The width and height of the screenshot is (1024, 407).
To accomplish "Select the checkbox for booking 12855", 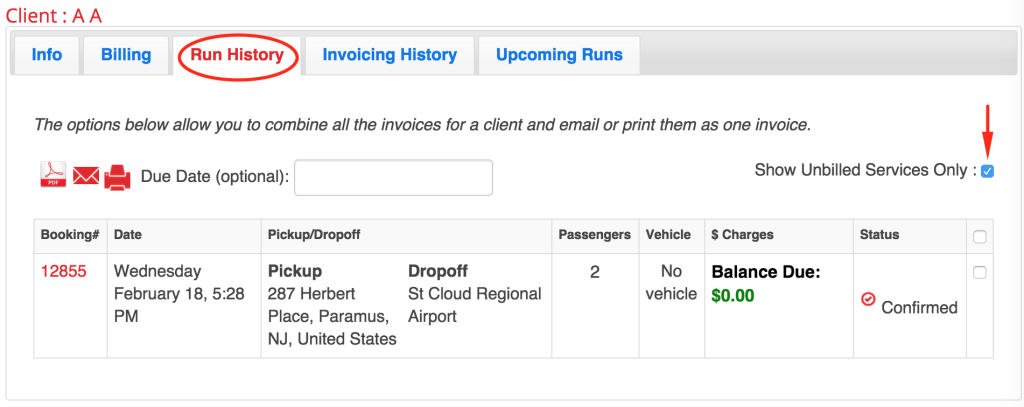I will click(x=980, y=273).
